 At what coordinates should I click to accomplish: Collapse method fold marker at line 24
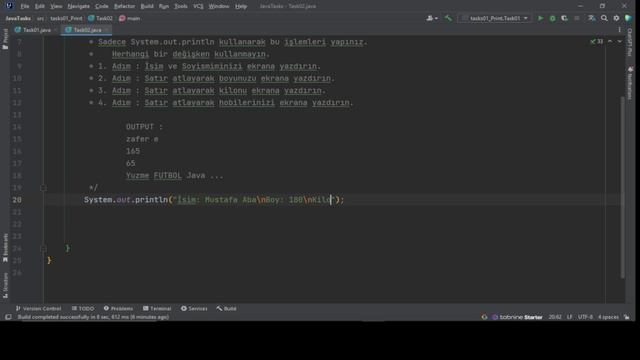click(x=43, y=248)
